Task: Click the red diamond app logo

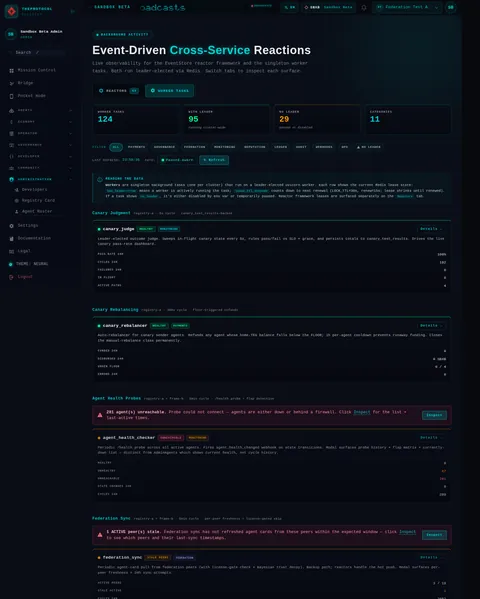Action: 11,11
